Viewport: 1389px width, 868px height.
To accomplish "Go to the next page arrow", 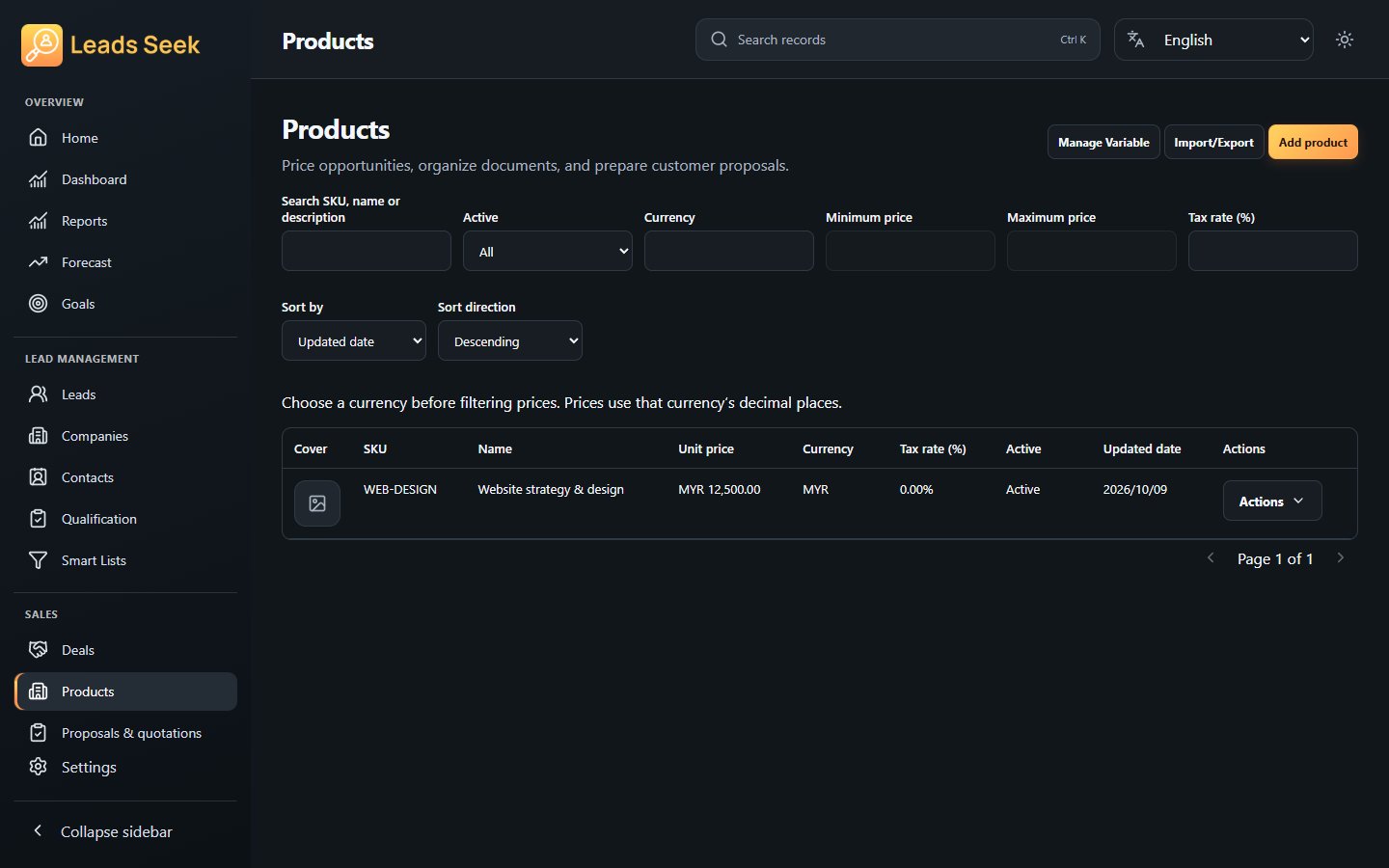I will click(1341, 558).
